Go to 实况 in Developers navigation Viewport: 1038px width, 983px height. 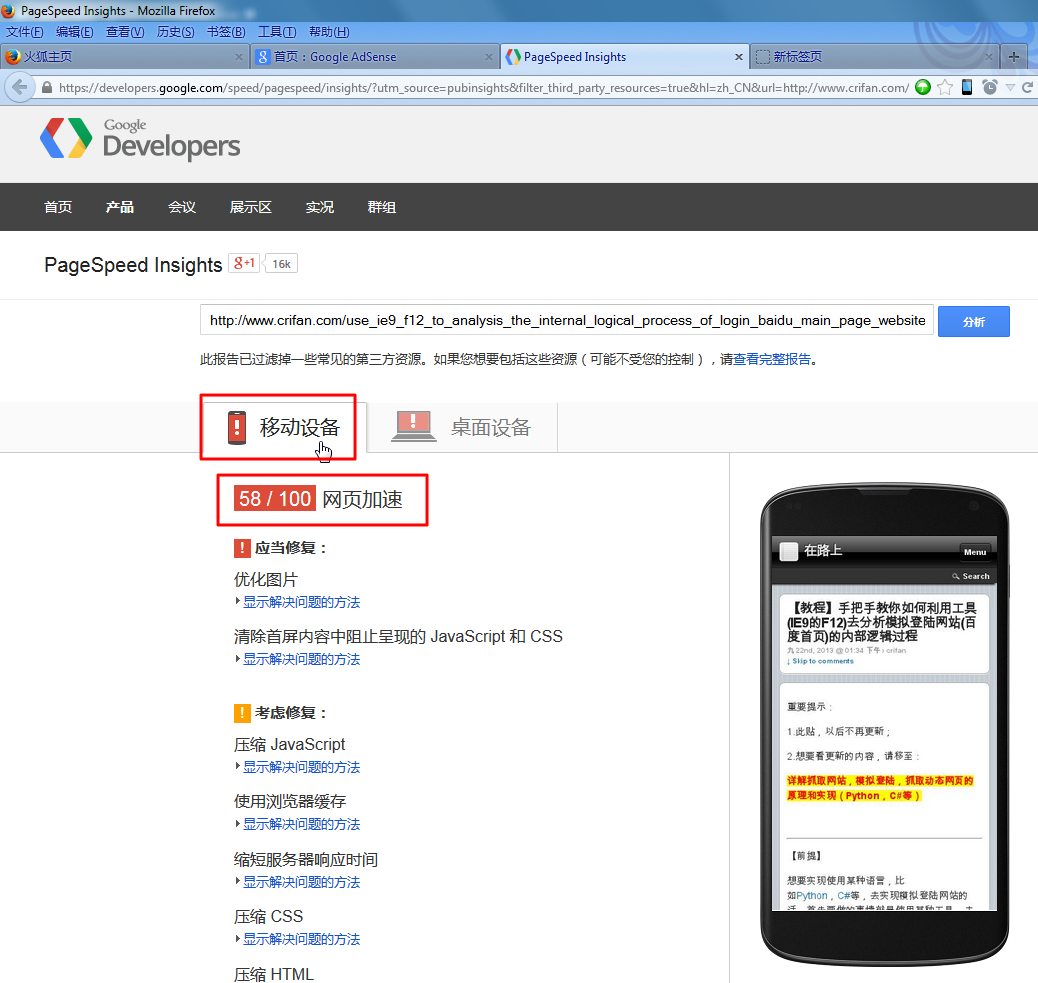(x=320, y=207)
